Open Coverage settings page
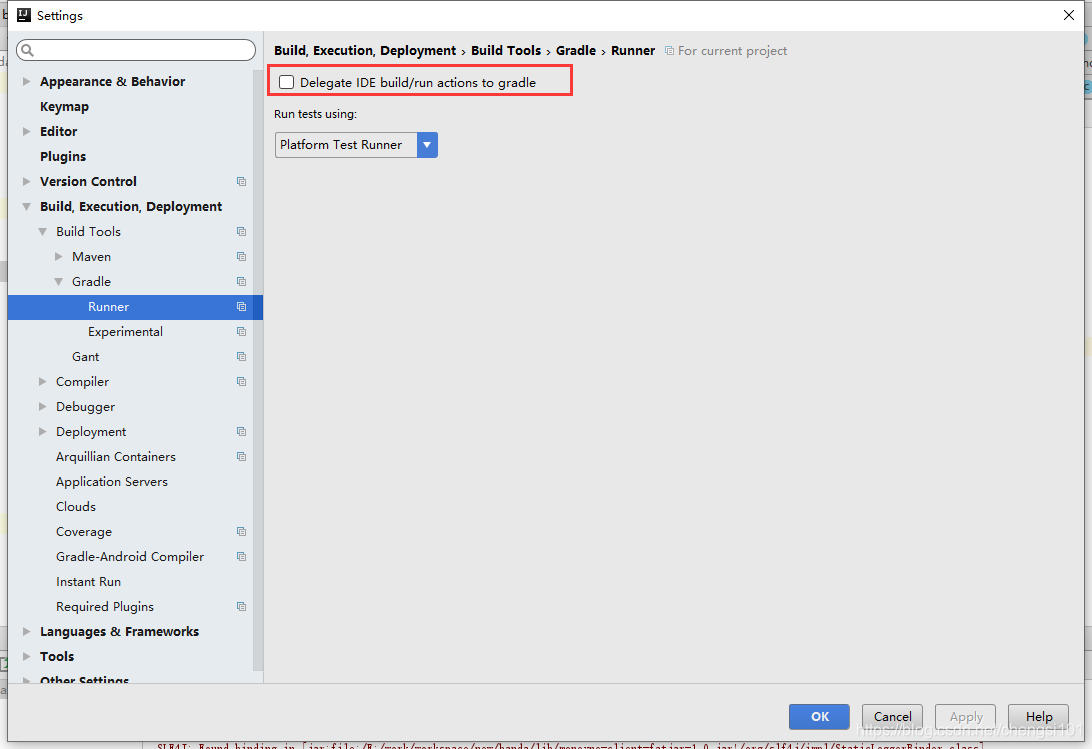The height and width of the screenshot is (749, 1092). [84, 532]
